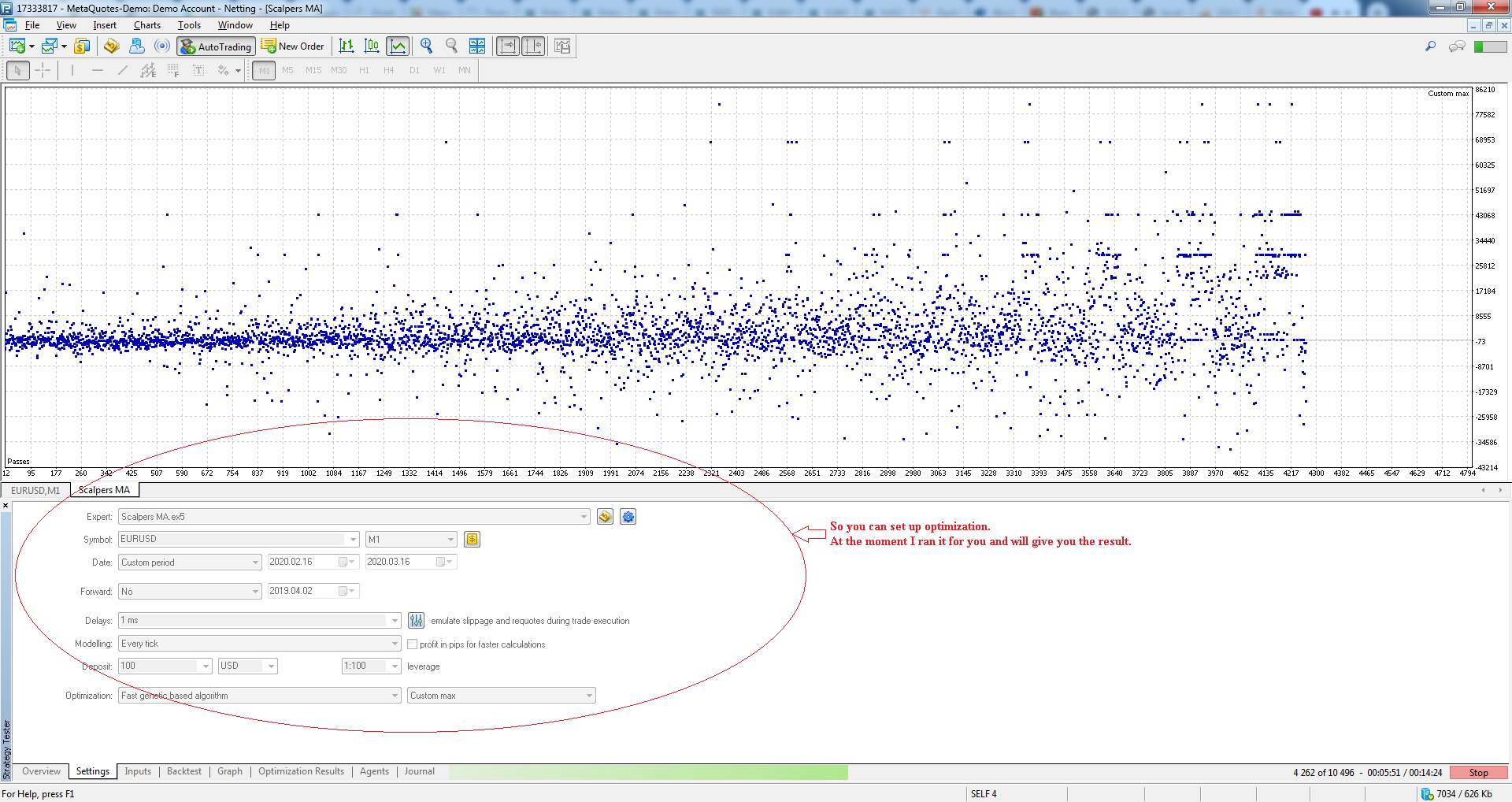Click the New Chart toolbar icon

pos(17,46)
